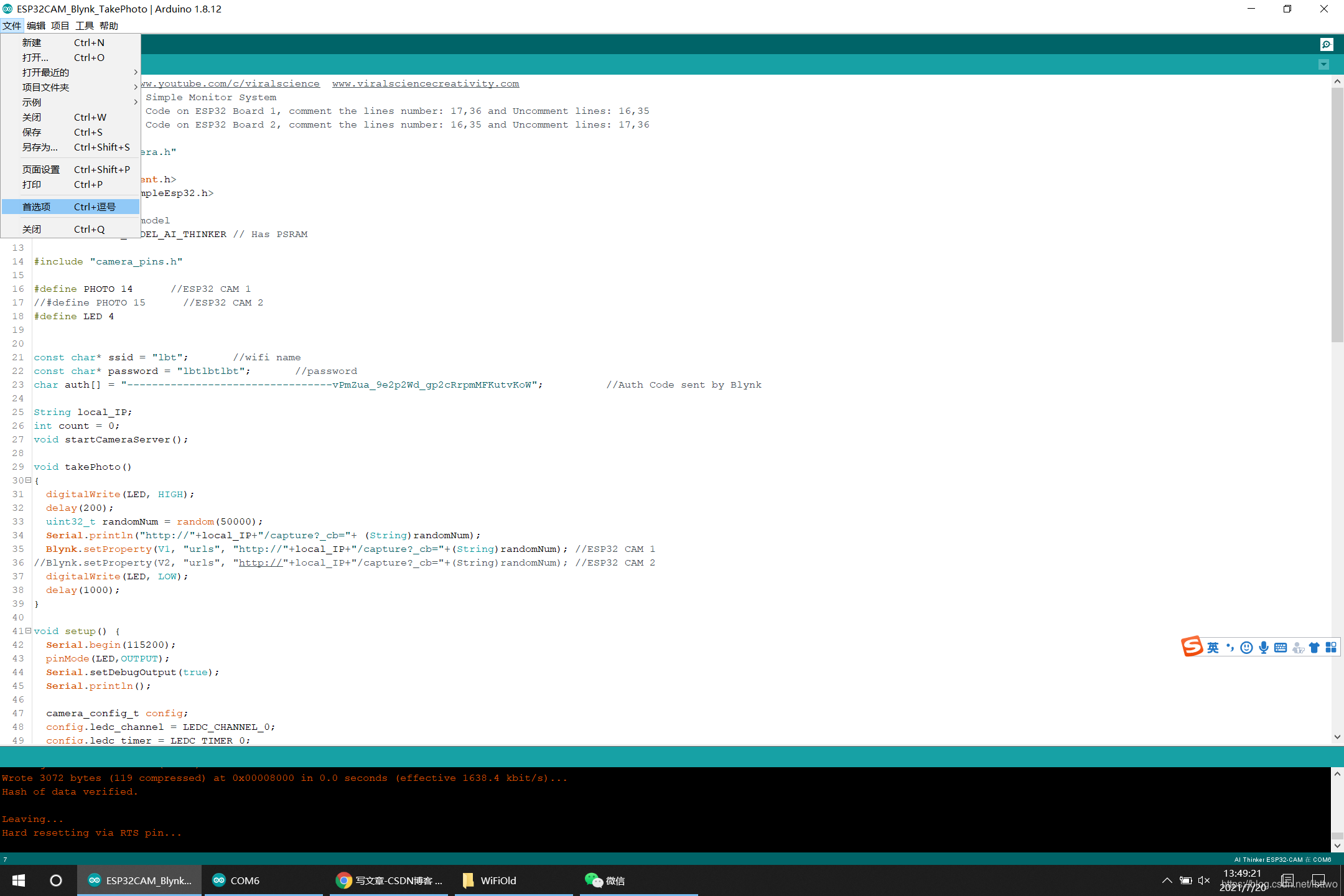
Task: Open the Sogou skin shirt icon
Action: [1314, 648]
